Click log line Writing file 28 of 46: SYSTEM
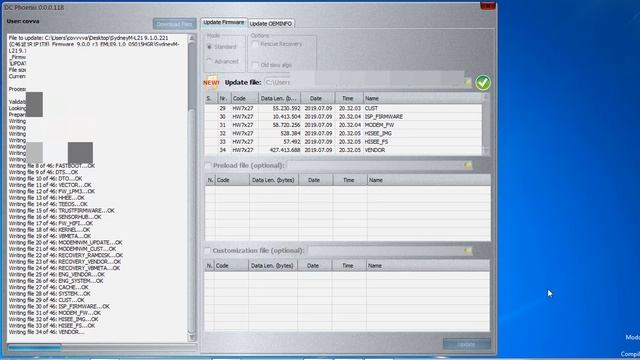Screen dimensions: 640x360 49,294
